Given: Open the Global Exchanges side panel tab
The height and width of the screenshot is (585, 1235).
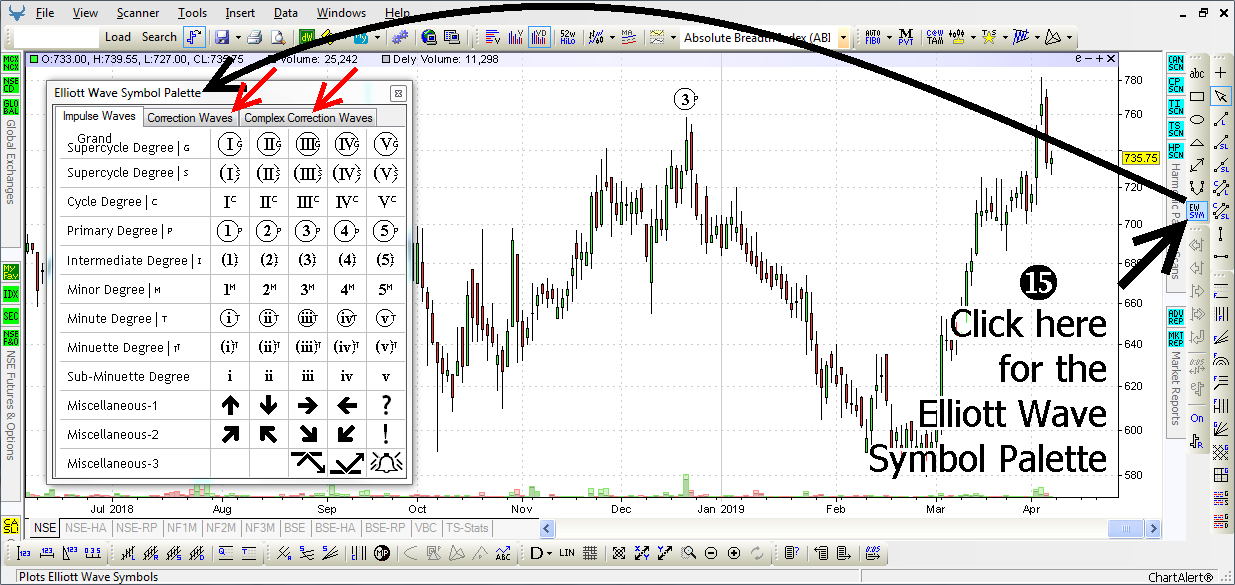Looking at the screenshot, I should click(11, 162).
